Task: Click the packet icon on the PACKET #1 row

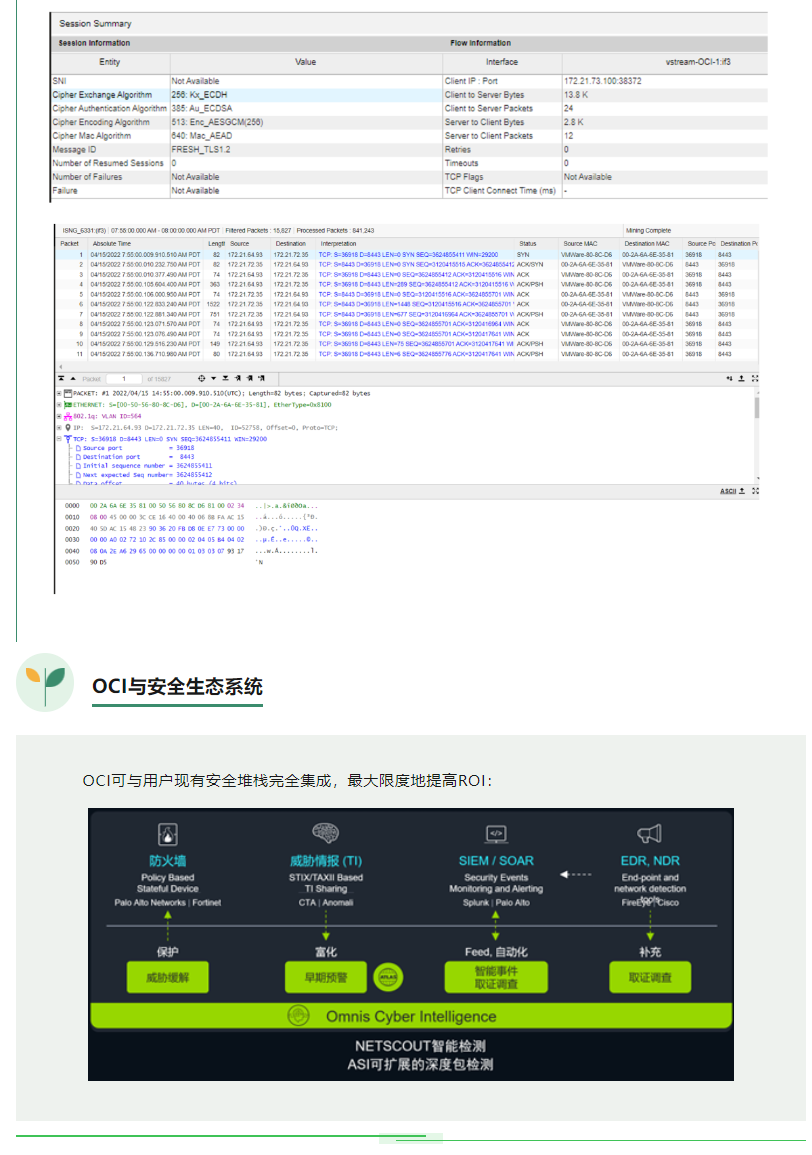Action: 68,393
